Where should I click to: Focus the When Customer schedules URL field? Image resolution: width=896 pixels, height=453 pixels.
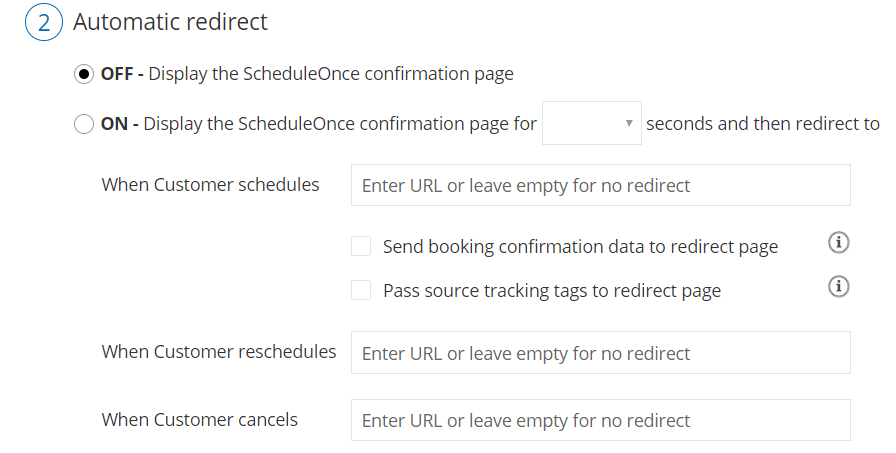(x=601, y=185)
